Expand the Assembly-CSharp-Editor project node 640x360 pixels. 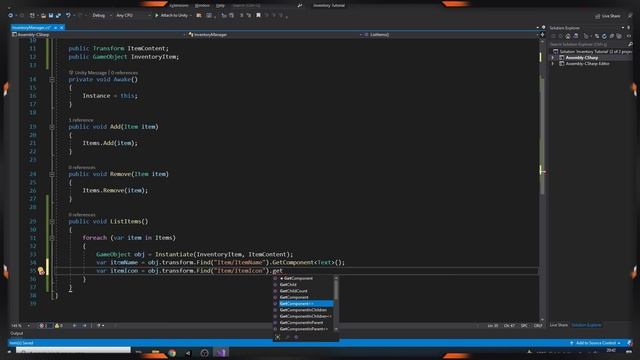coord(553,64)
